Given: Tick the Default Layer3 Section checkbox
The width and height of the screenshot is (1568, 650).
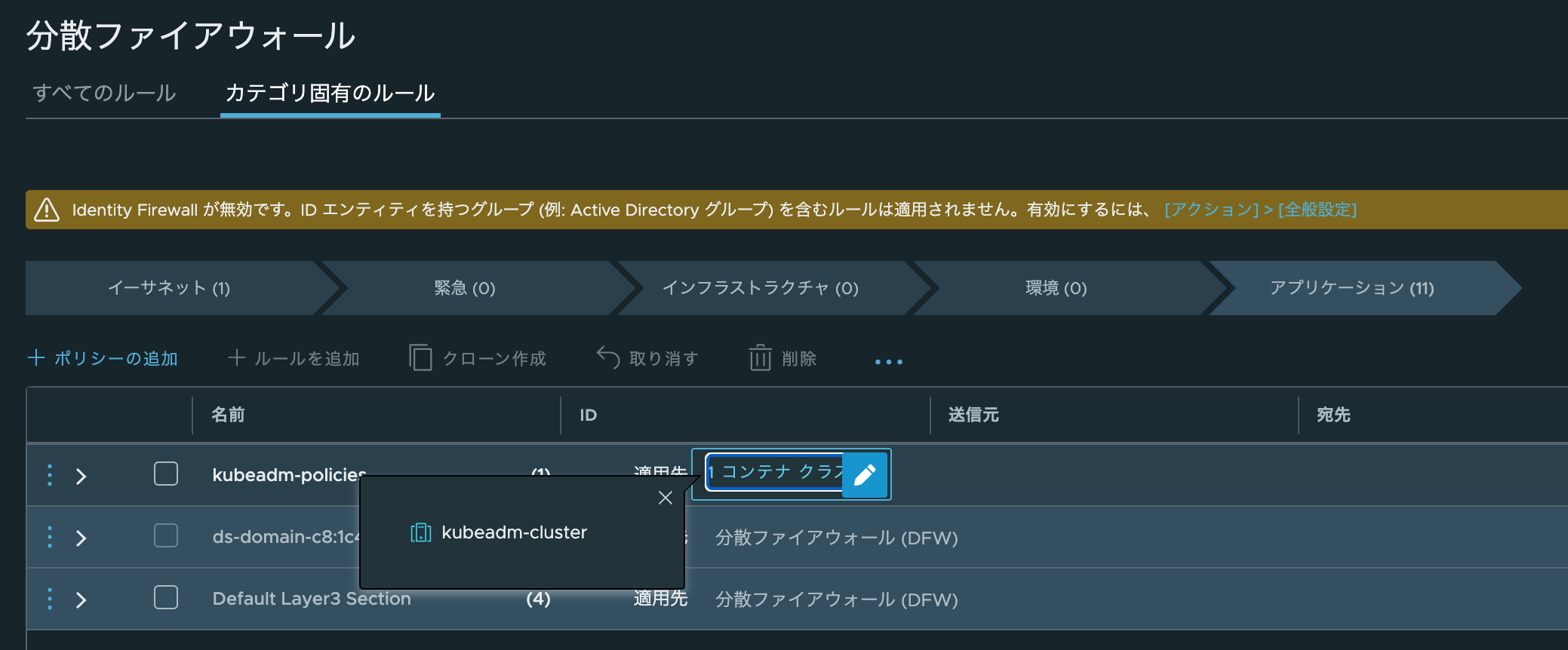Looking at the screenshot, I should 166,598.
